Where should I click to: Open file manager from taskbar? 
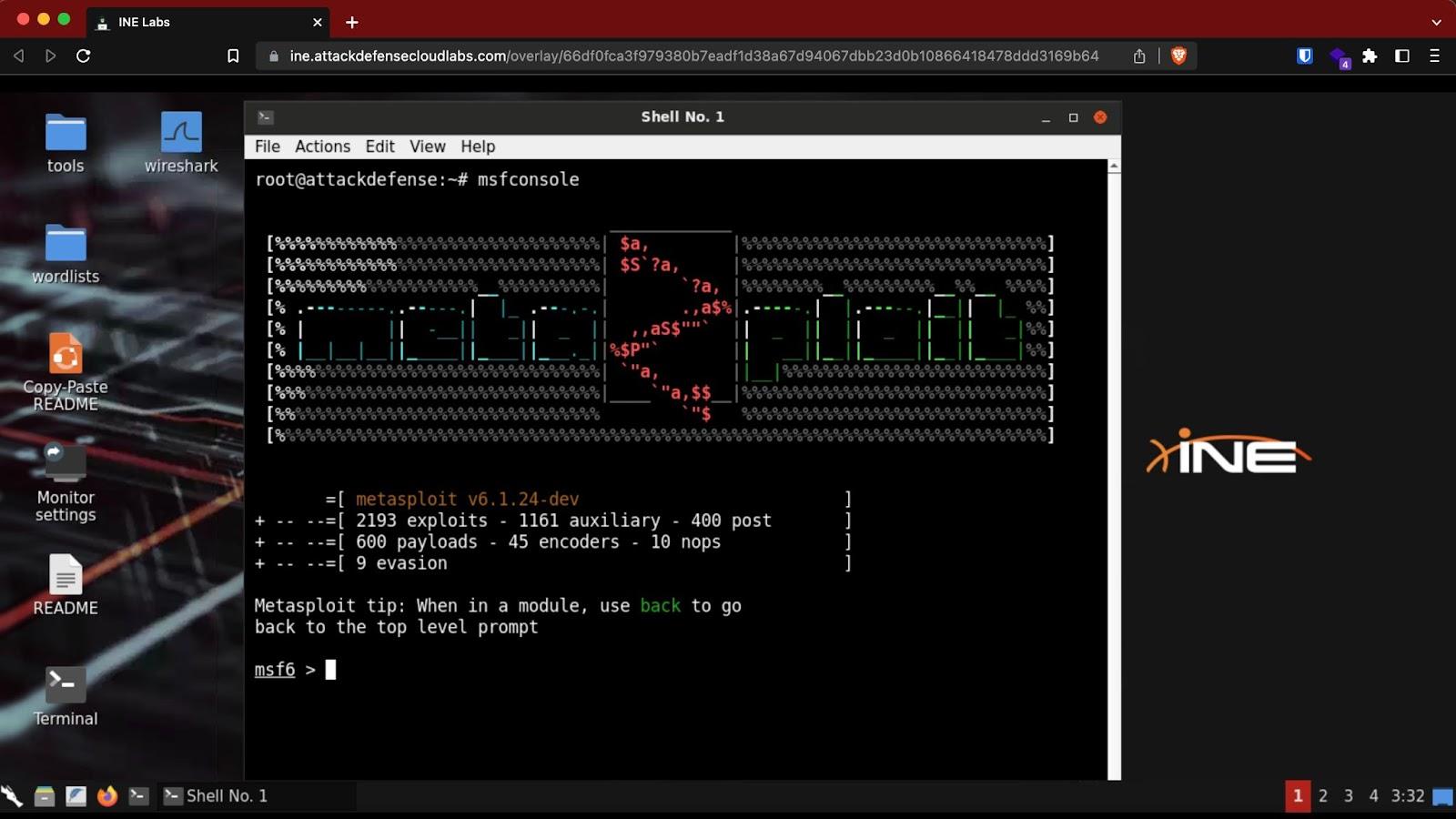pyautogui.click(x=45, y=796)
